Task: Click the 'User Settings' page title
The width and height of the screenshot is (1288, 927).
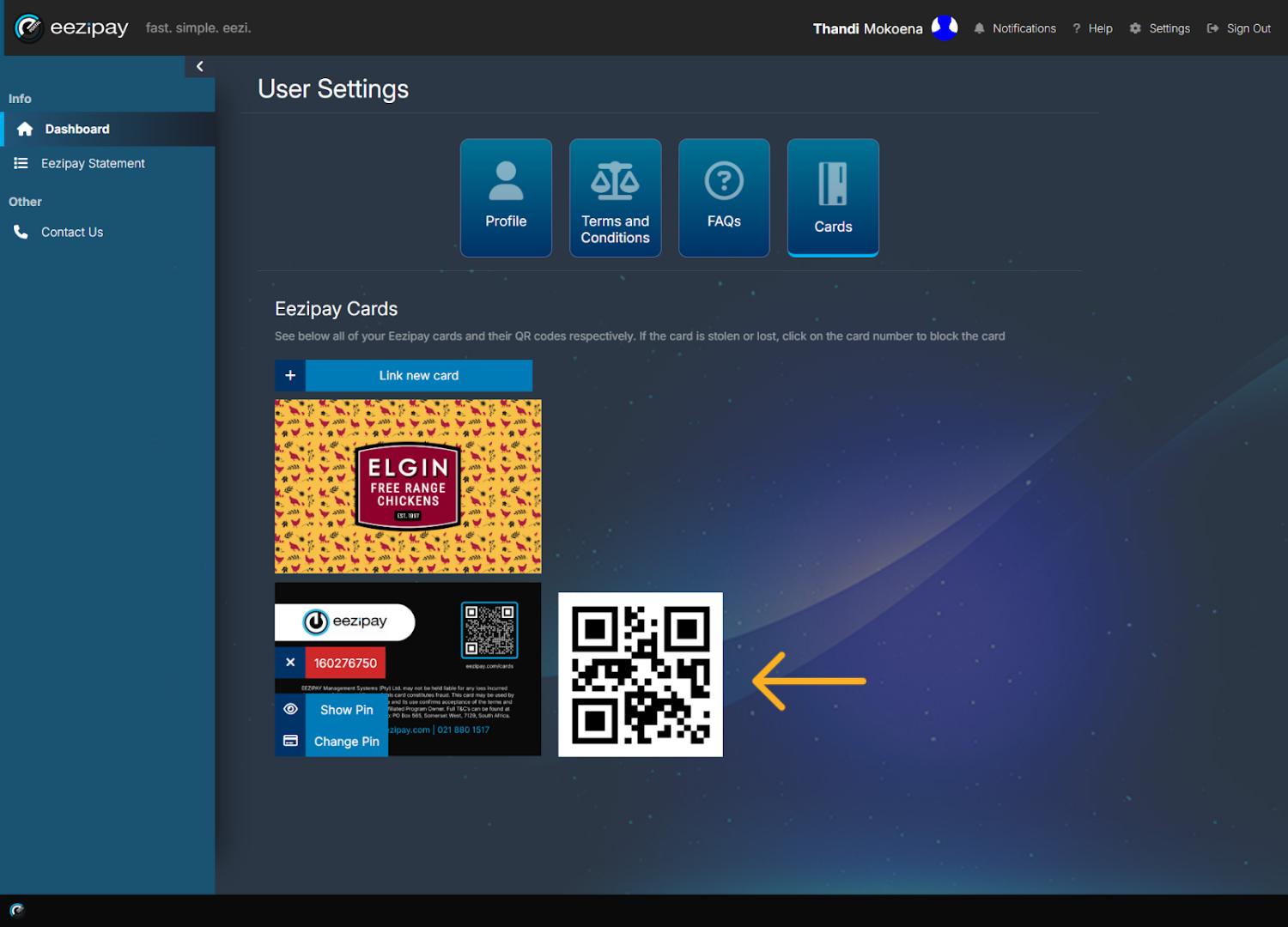Action: 333,89
